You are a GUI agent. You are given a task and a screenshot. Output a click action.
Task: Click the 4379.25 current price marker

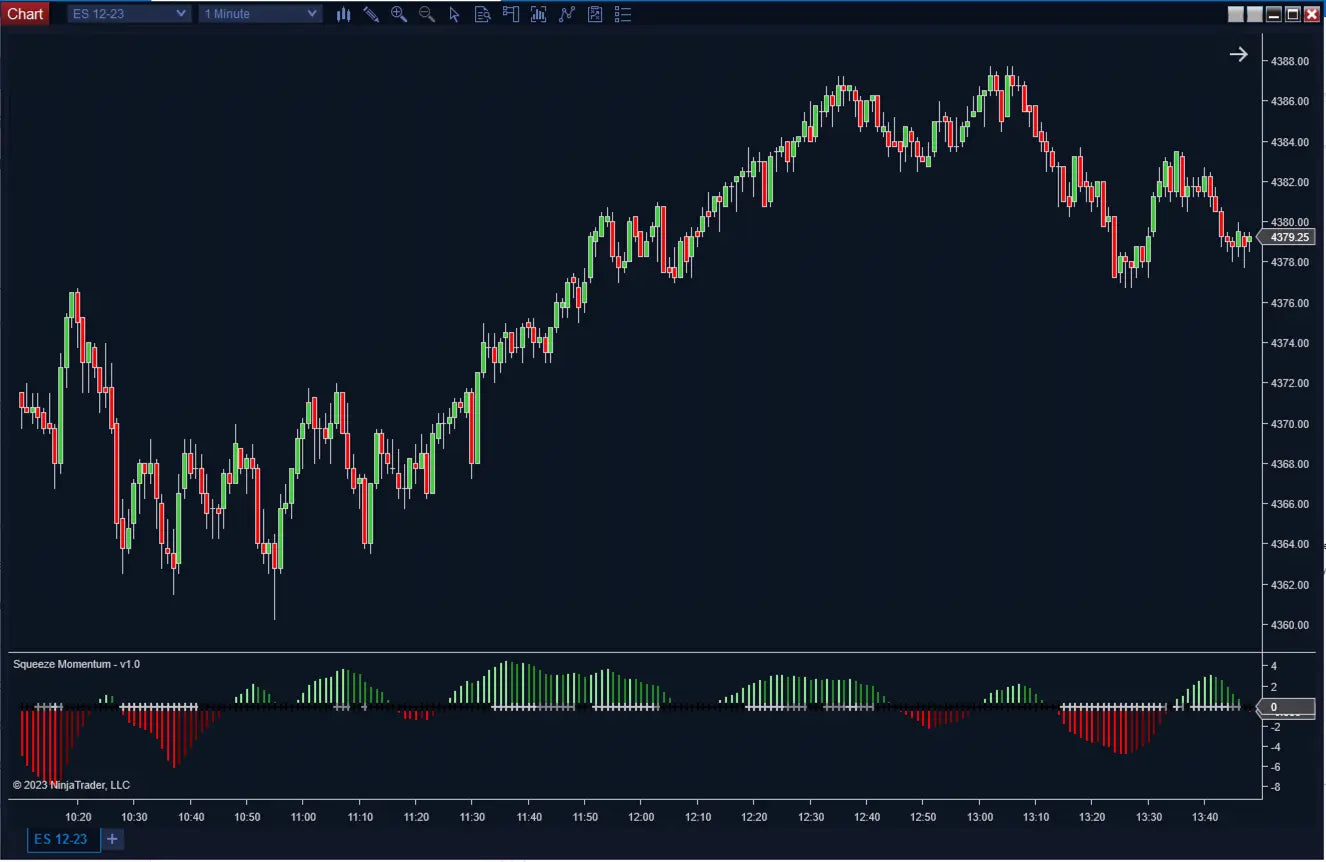click(x=1289, y=238)
